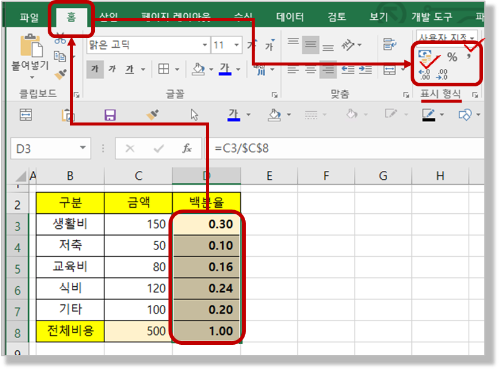
Task: Toggle bold formatting in font group
Action: pos(95,69)
